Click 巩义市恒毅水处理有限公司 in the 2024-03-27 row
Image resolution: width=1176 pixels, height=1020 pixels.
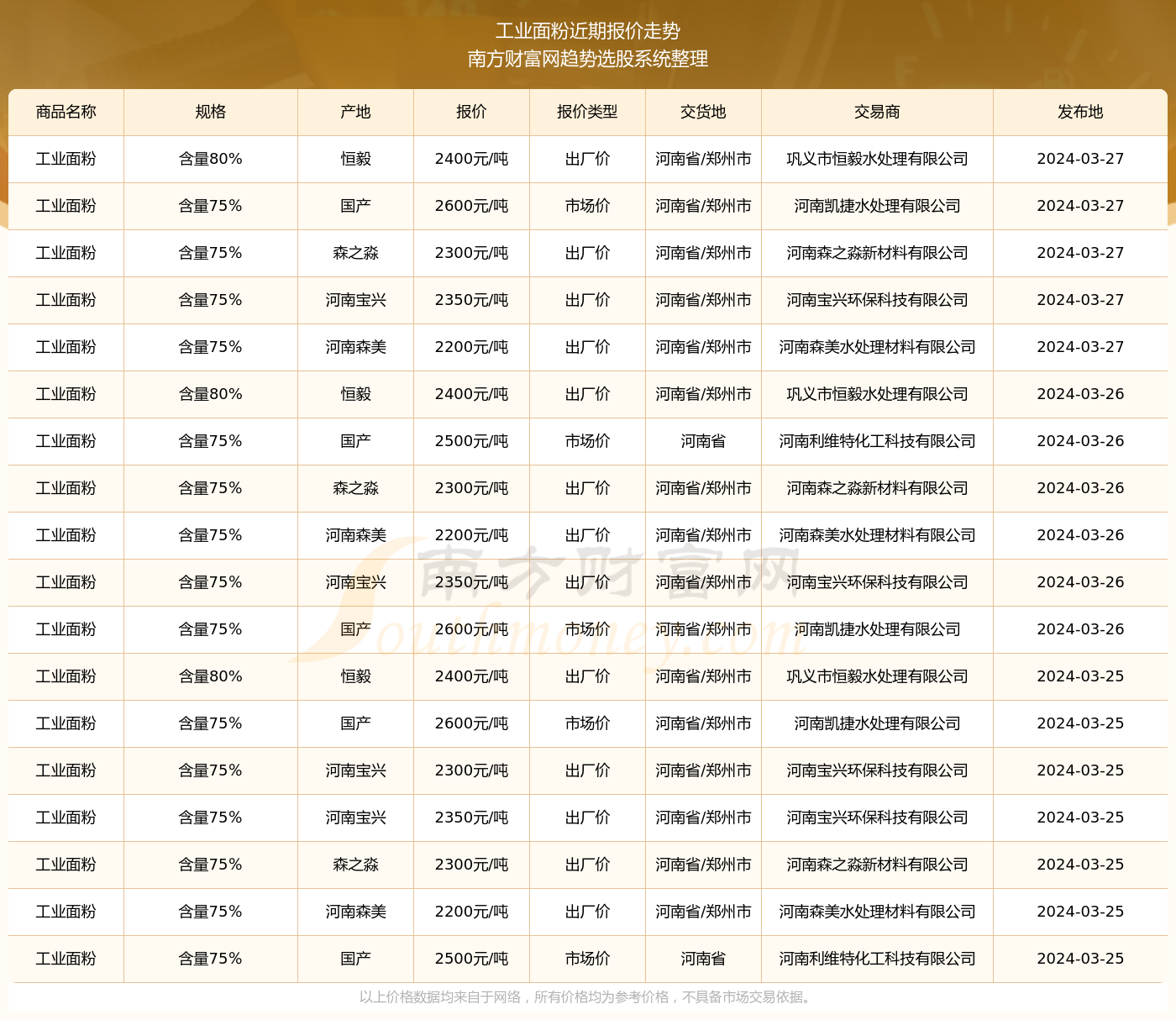(x=877, y=159)
